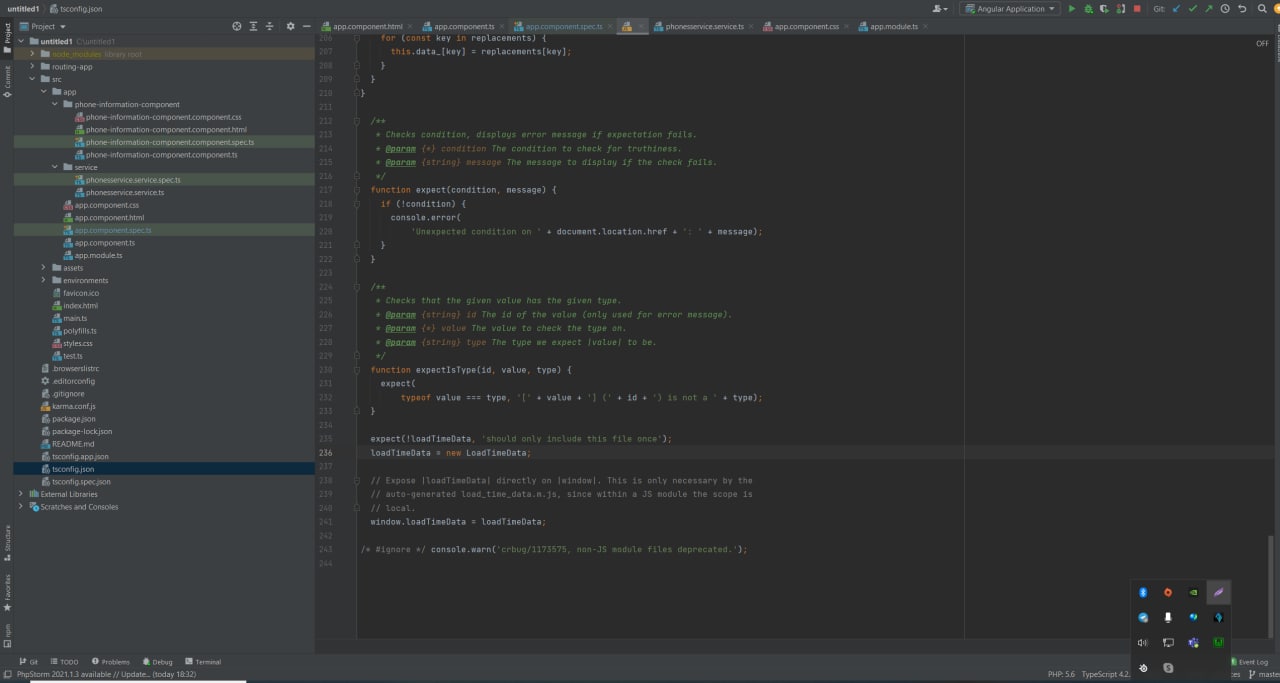Open the Angular Application run configuration dropdown

[1010, 9]
